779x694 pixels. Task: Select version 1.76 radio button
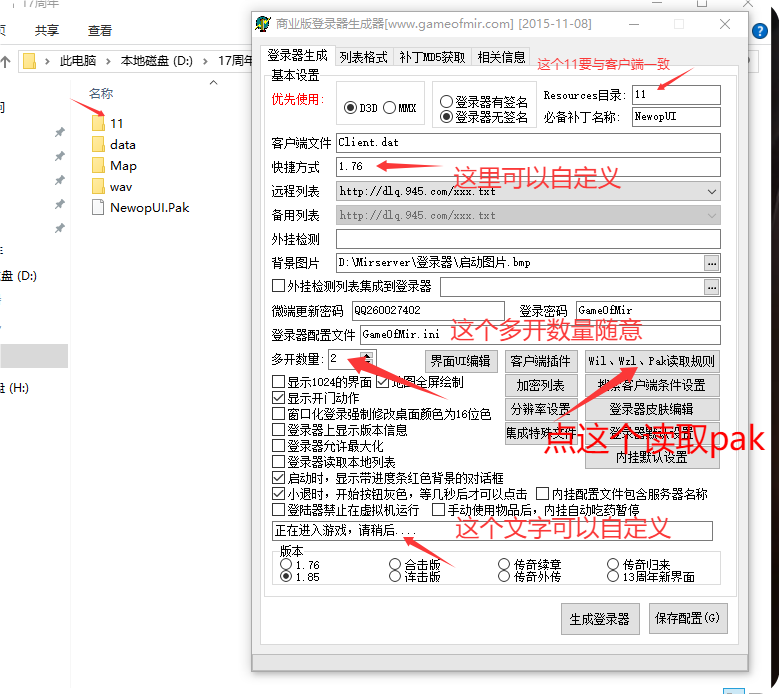pos(286,565)
